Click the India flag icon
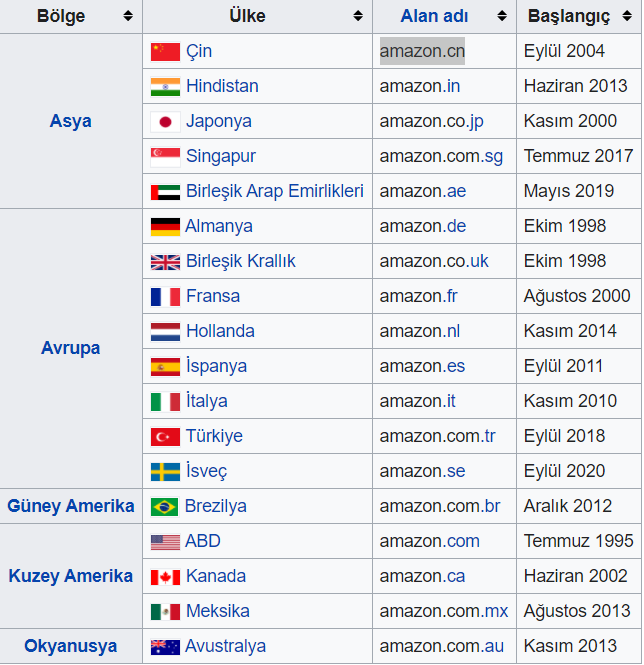The height and width of the screenshot is (665, 644). tap(165, 87)
